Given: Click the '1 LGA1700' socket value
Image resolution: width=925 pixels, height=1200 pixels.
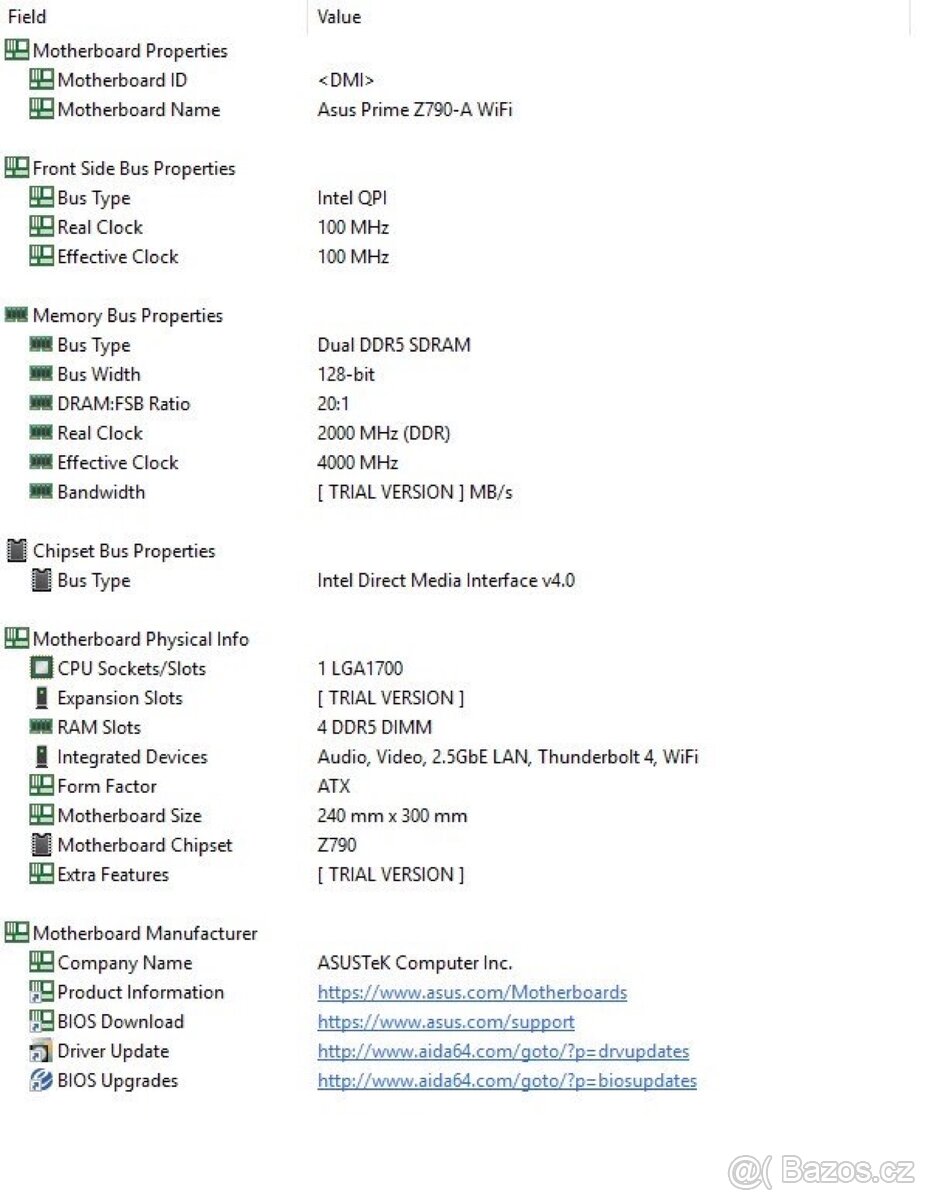Looking at the screenshot, I should pos(361,668).
